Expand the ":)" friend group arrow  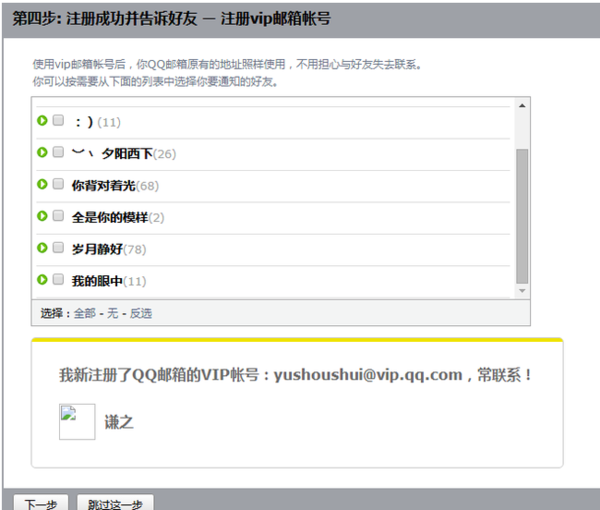pos(42,121)
